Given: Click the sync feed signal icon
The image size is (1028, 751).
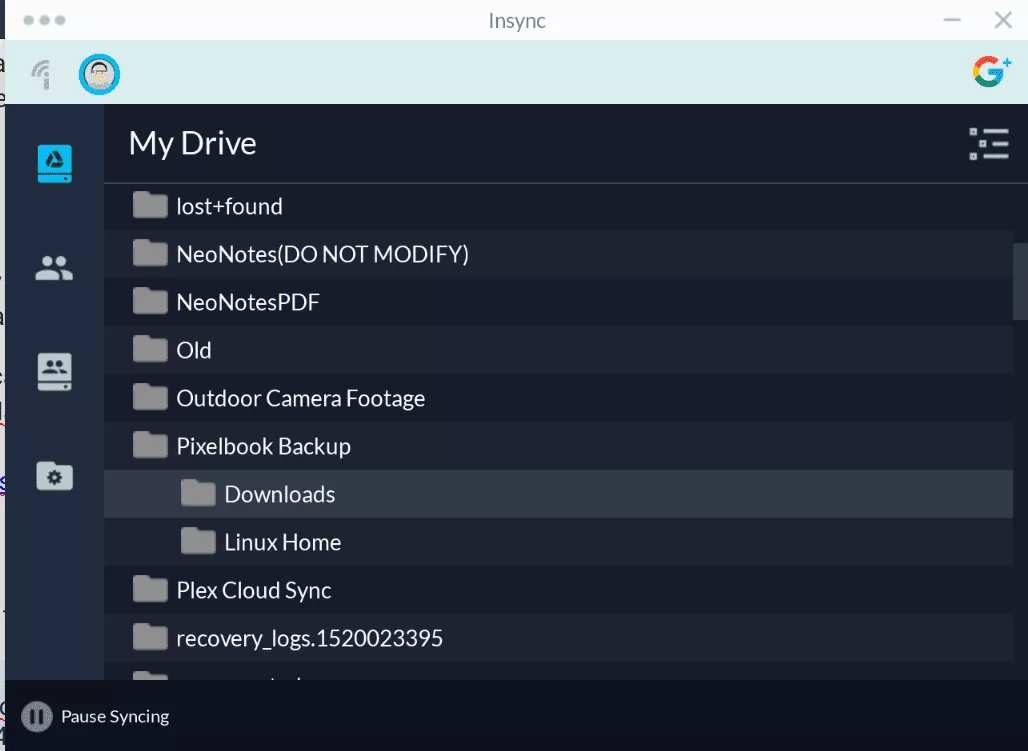Looking at the screenshot, I should [42, 74].
